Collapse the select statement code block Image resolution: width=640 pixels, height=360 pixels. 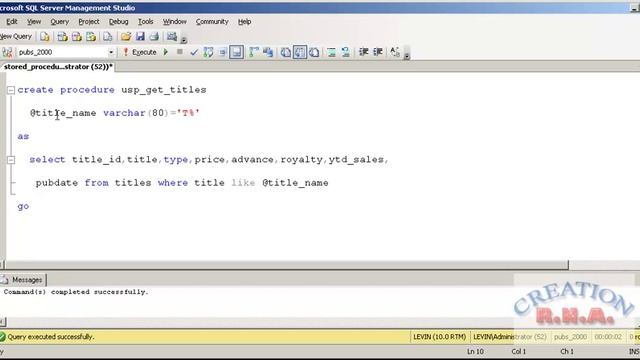click(11, 160)
